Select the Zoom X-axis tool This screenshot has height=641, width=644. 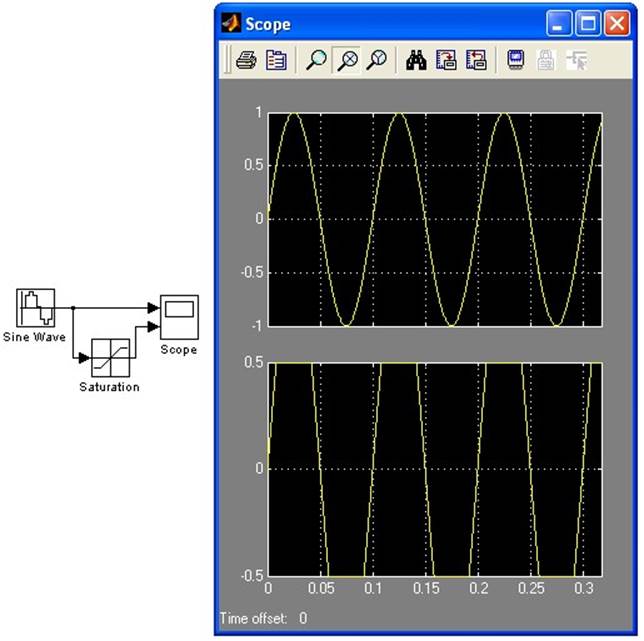point(347,60)
